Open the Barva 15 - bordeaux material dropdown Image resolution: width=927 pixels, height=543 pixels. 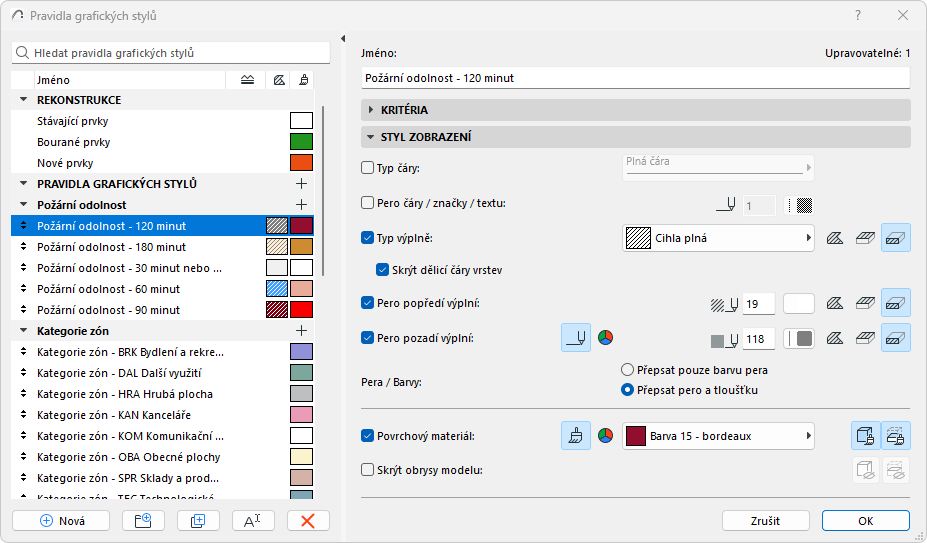coord(717,436)
